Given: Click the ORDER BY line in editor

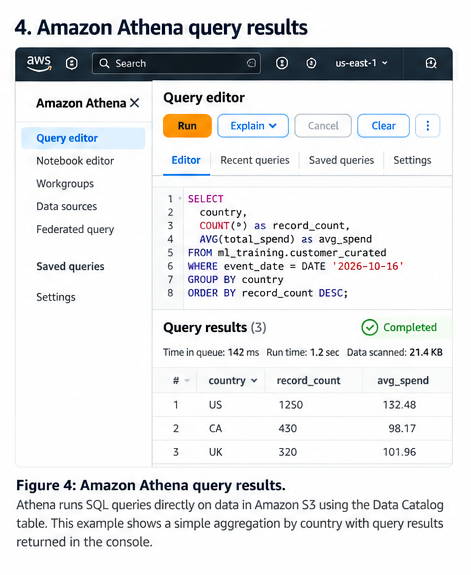Looking at the screenshot, I should 268,293.
